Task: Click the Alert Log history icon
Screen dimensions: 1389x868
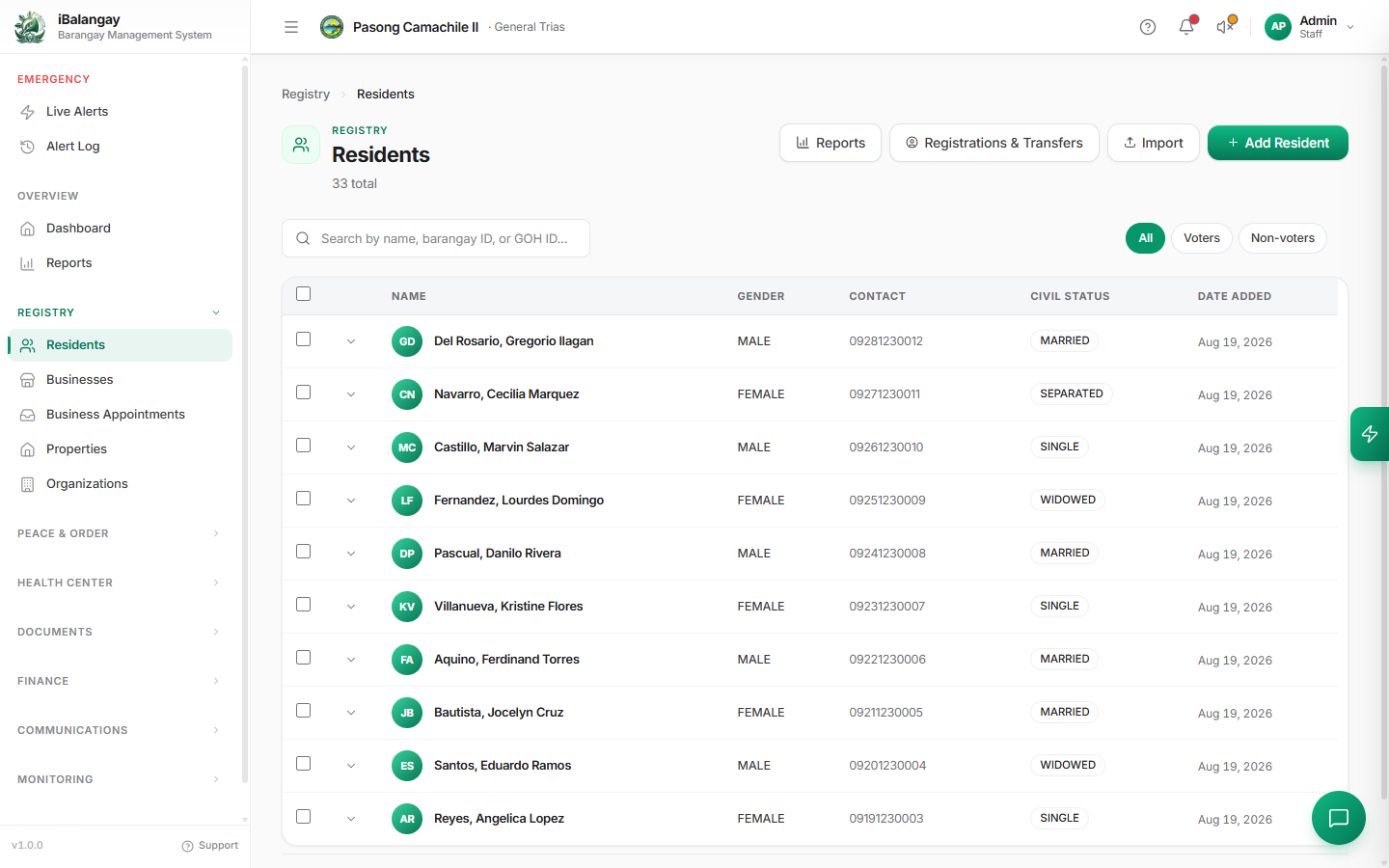Action: click(x=28, y=147)
